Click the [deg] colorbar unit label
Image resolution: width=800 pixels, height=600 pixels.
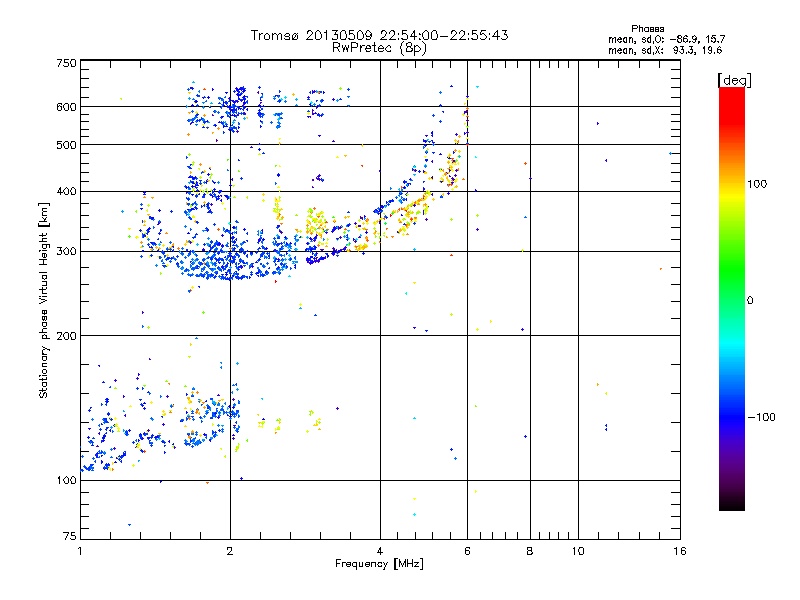734,80
